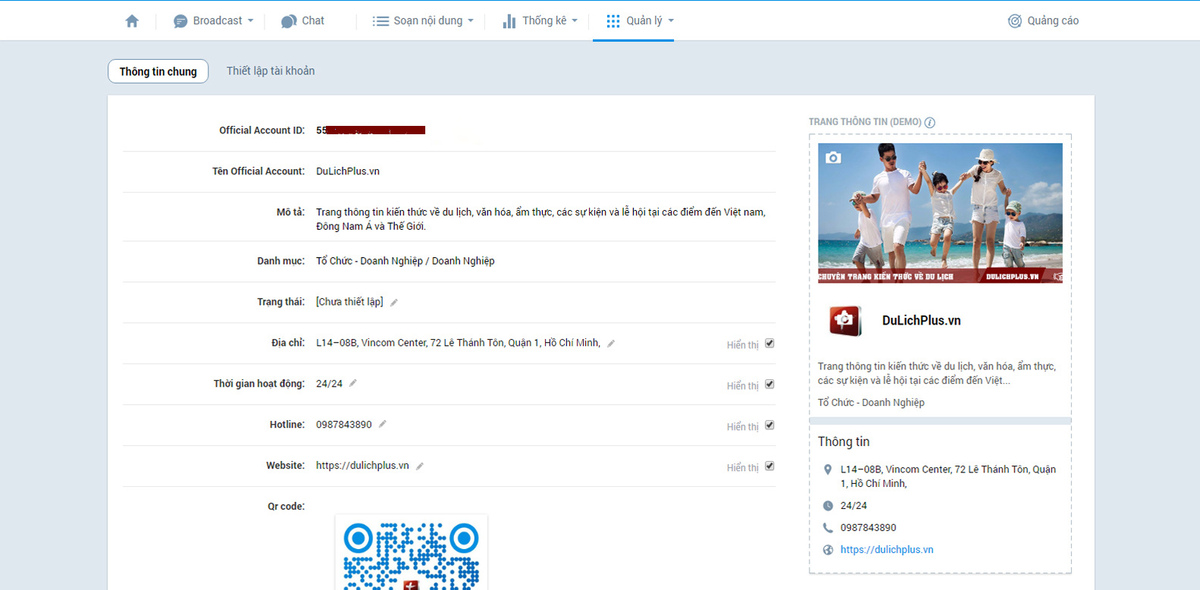This screenshot has height=590, width=1200.
Task: Click the family beach cover photo
Action: pyautogui.click(x=940, y=213)
